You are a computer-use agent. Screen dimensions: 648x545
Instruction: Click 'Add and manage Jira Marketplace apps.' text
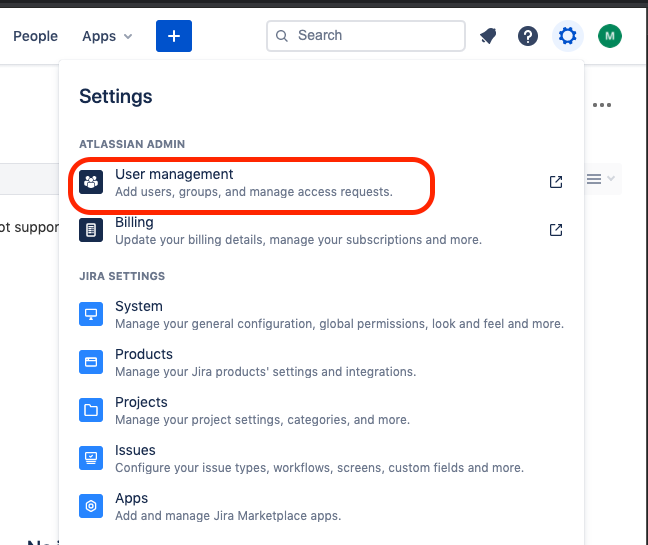click(x=228, y=516)
